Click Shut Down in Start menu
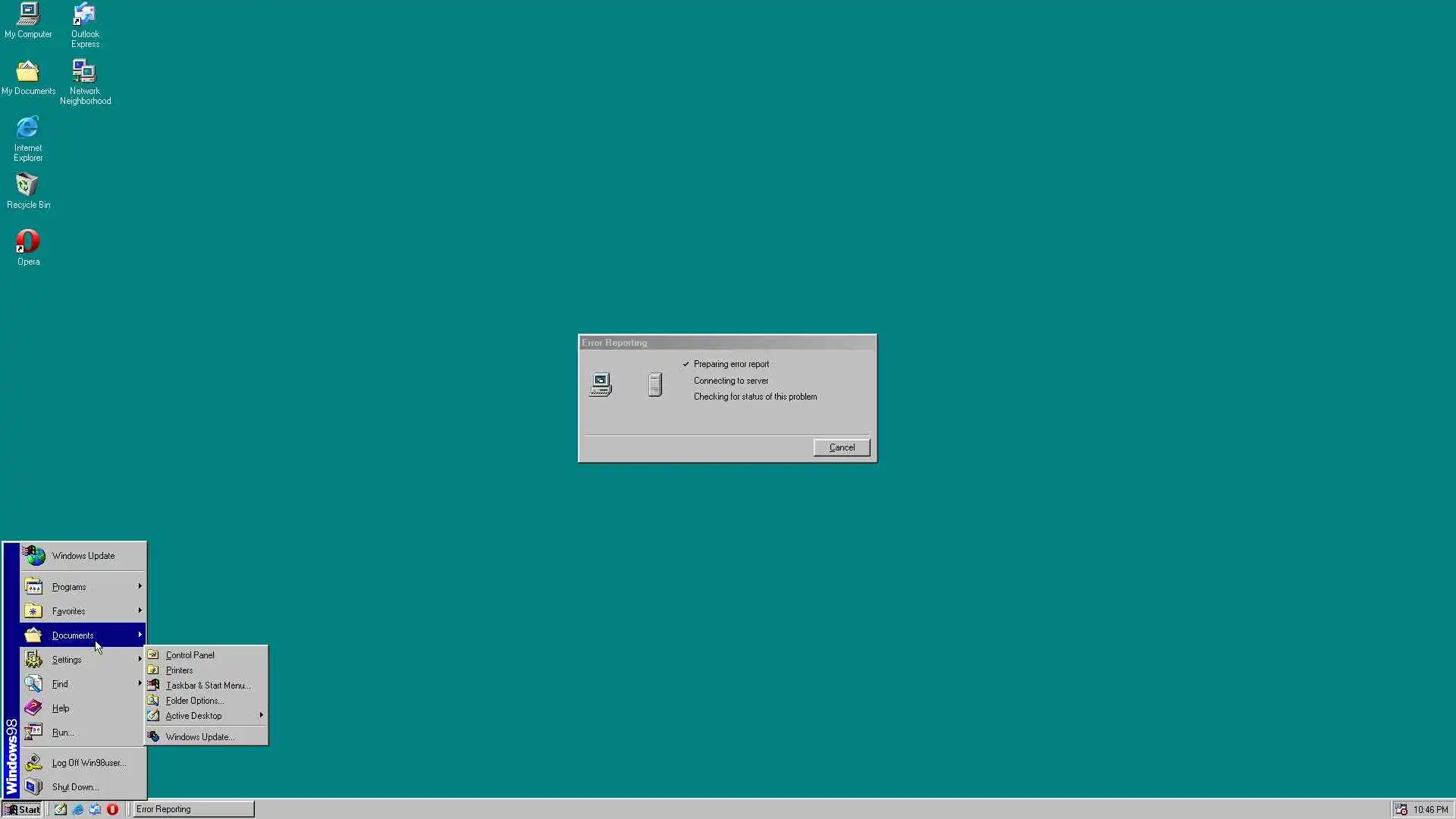Viewport: 1456px width, 819px height. 75,787
